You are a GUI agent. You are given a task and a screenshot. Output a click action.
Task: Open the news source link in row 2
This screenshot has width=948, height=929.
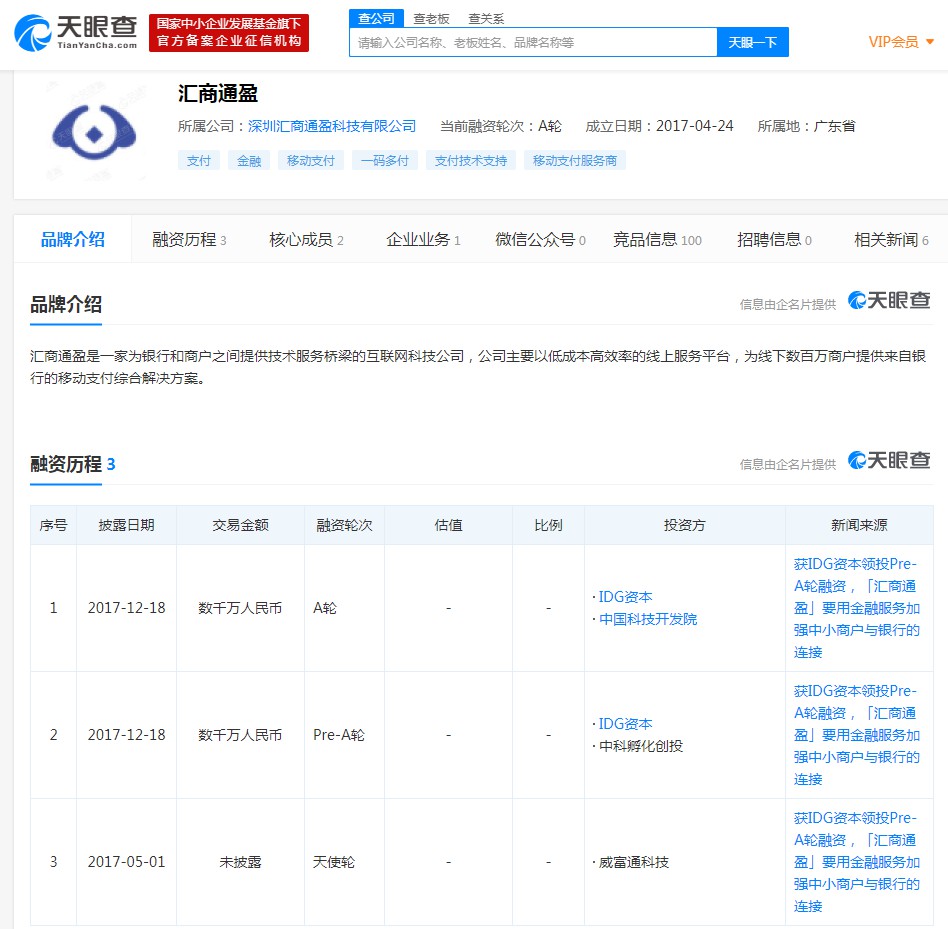point(857,735)
